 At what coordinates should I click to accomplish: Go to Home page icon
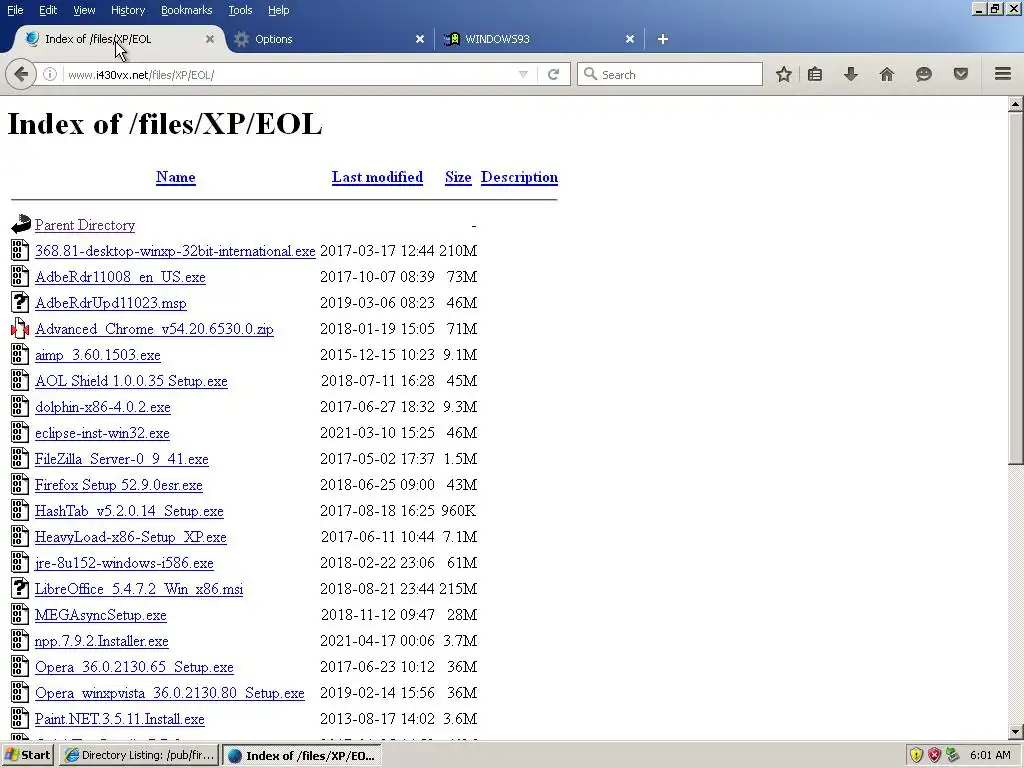pos(886,74)
